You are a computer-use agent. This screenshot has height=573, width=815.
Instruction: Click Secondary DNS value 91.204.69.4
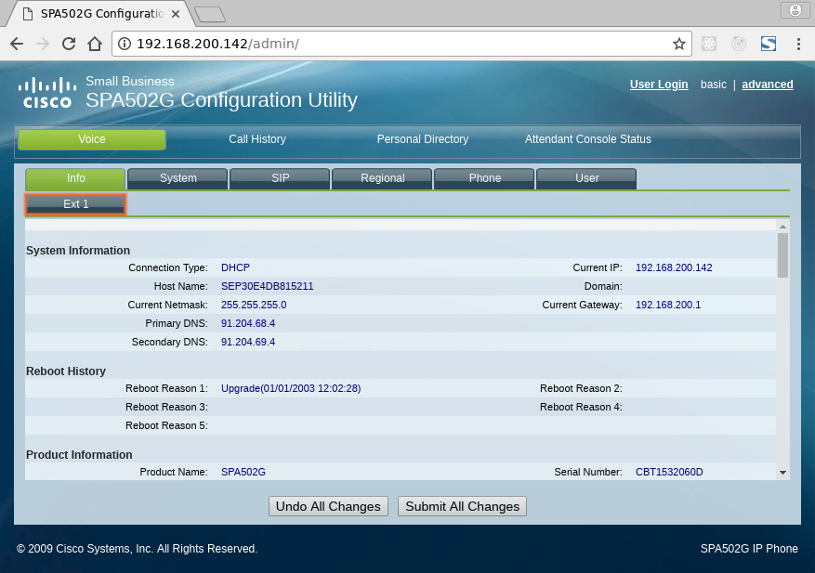(248, 342)
